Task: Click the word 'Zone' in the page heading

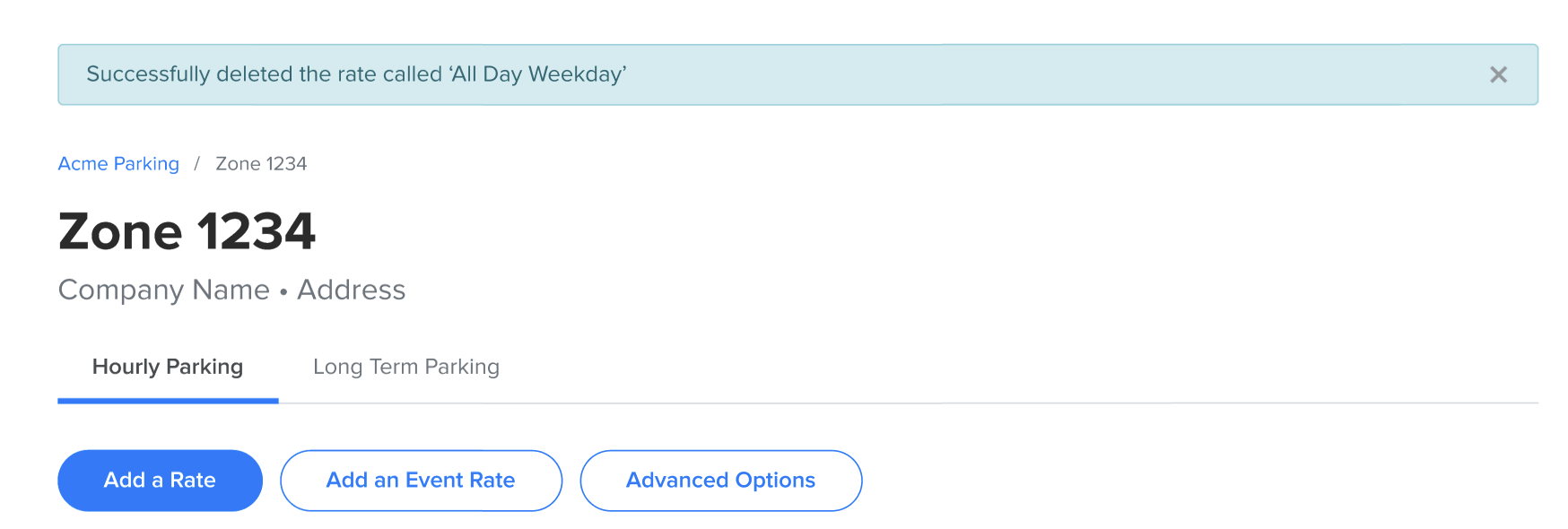Action: click(x=120, y=231)
